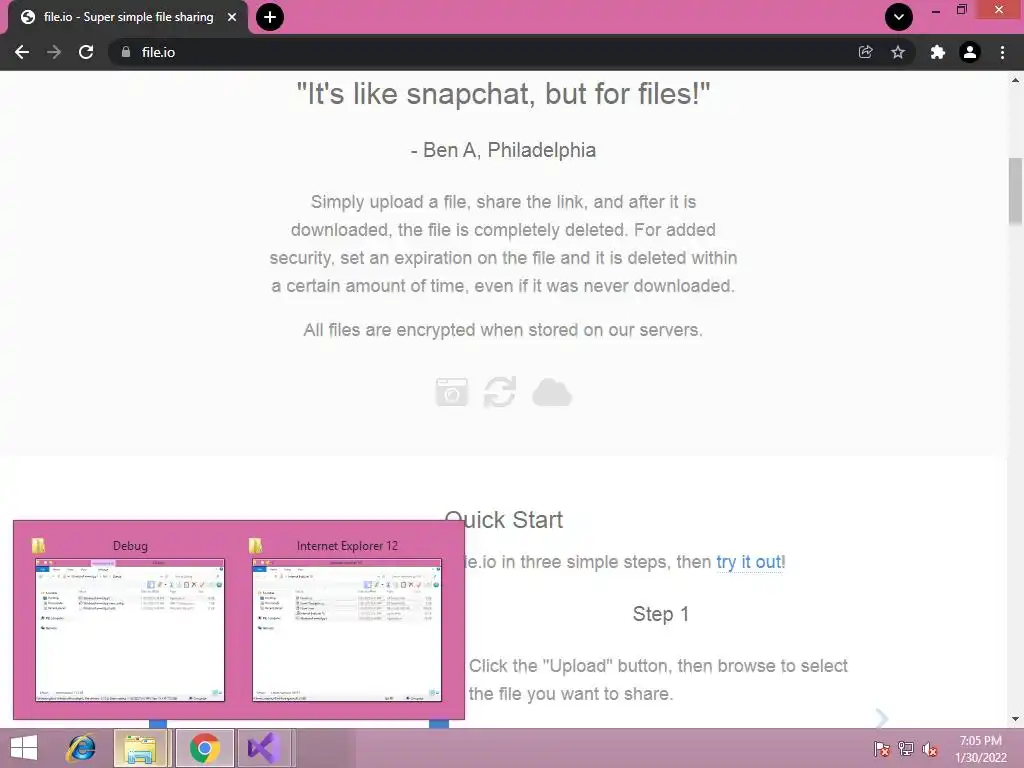The height and width of the screenshot is (768, 1024).
Task: Open File Explorer taskbar icon
Action: point(141,748)
